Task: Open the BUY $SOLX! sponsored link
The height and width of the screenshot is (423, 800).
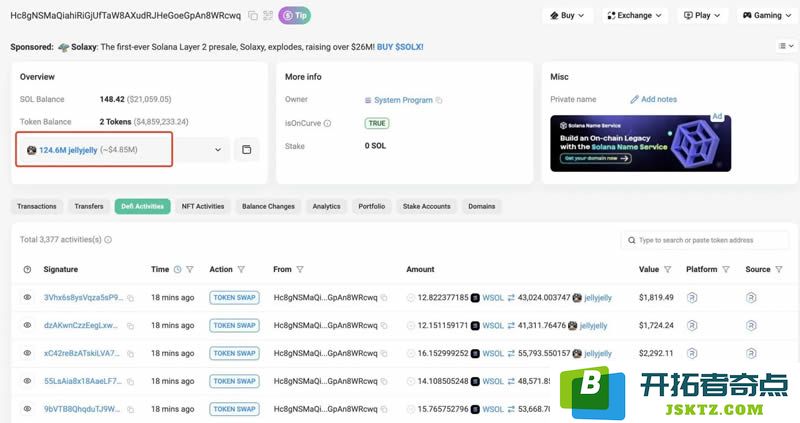Action: 400,47
